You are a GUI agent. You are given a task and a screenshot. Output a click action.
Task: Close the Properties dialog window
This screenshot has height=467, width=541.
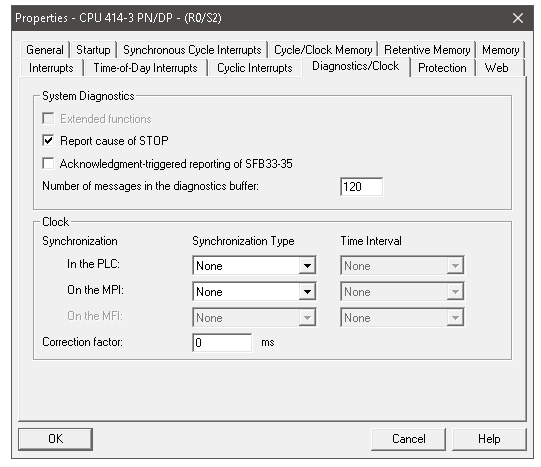(518, 18)
